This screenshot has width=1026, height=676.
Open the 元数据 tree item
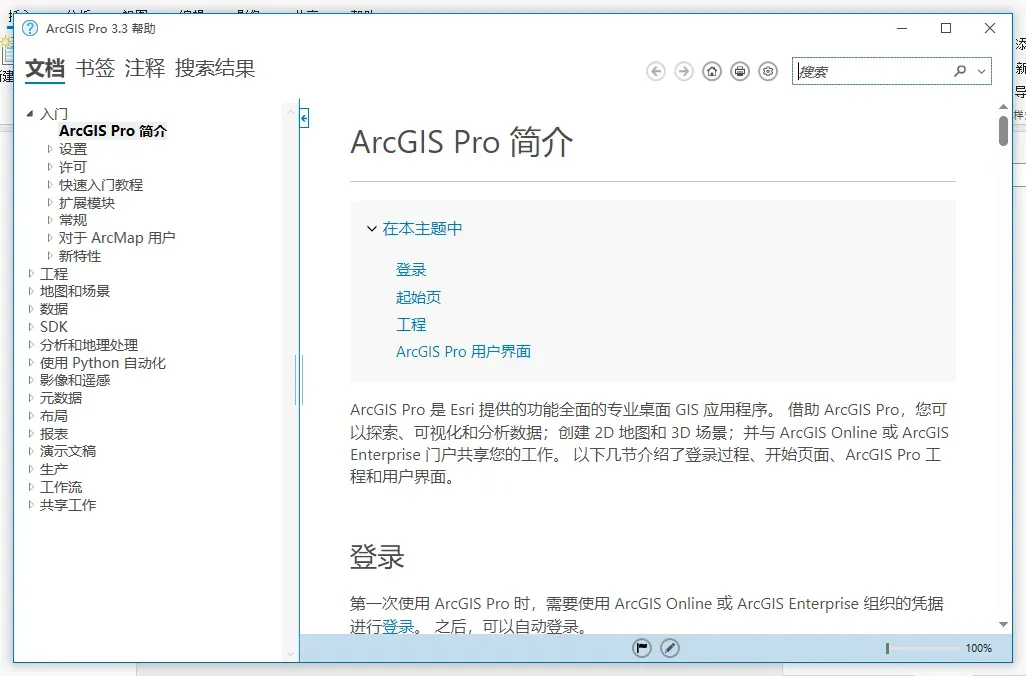[x=61, y=398]
